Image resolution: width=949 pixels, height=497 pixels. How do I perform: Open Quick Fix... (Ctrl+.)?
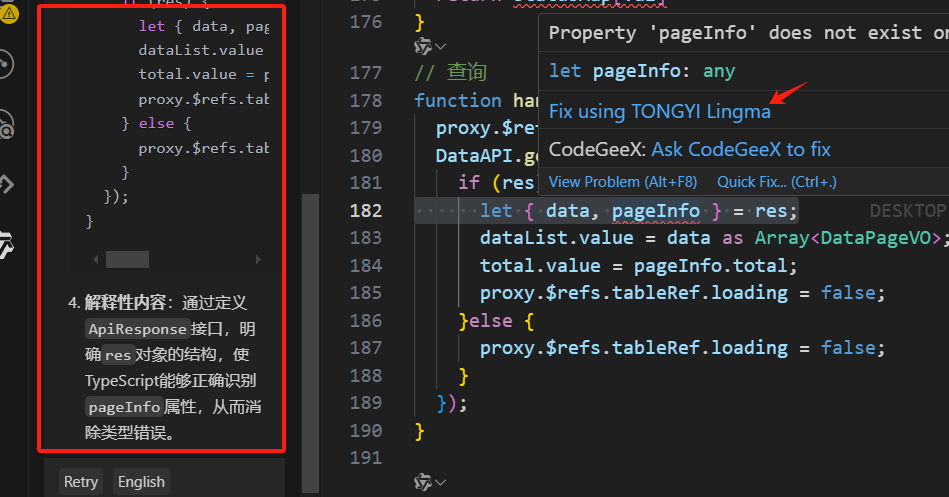coord(777,182)
